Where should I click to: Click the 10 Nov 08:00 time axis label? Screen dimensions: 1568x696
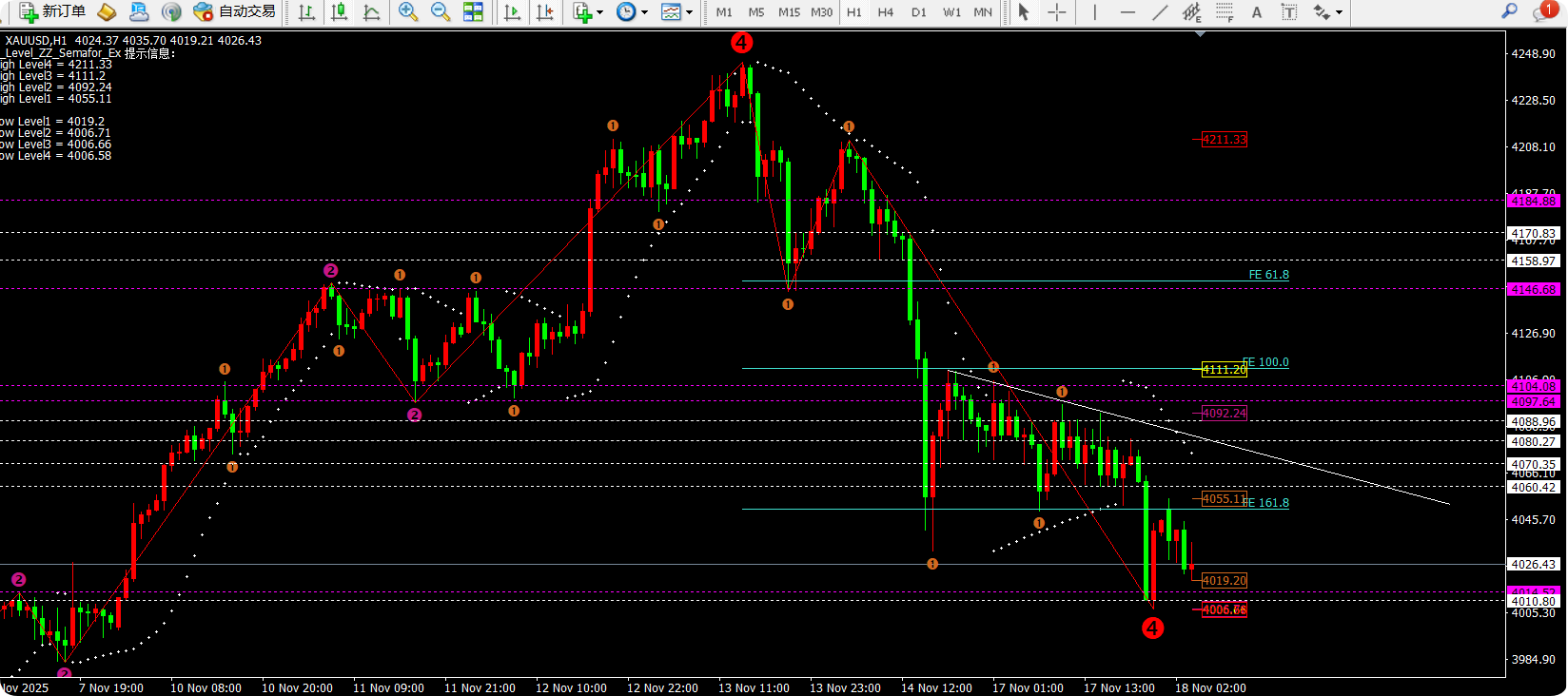[206, 688]
